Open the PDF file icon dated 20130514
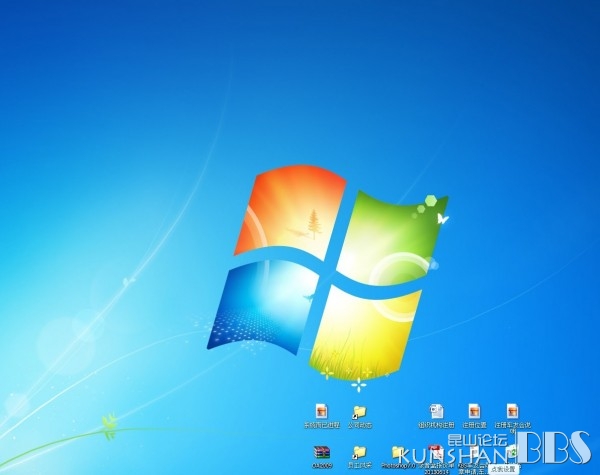The height and width of the screenshot is (475, 600). click(435, 452)
